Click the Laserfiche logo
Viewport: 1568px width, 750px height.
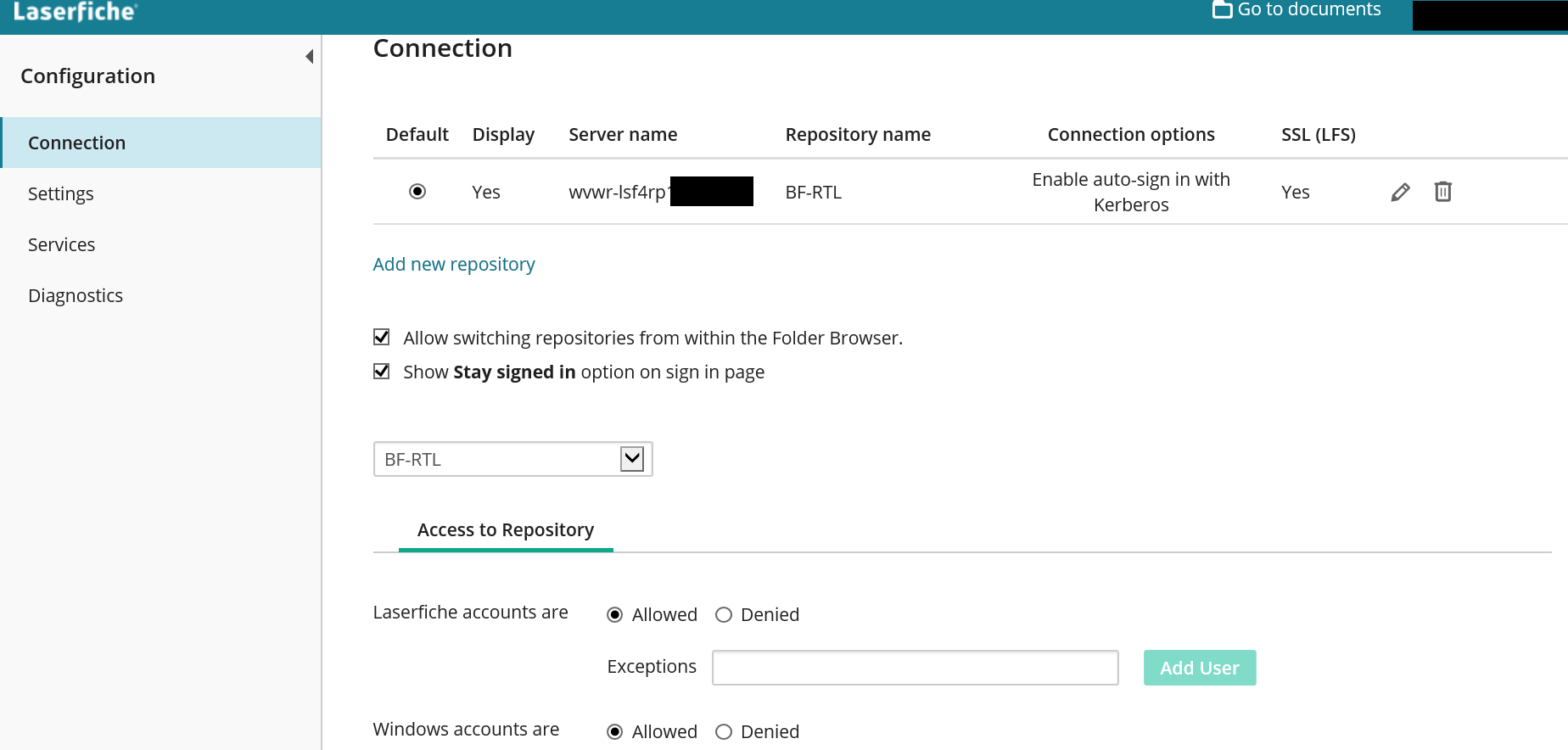click(75, 12)
